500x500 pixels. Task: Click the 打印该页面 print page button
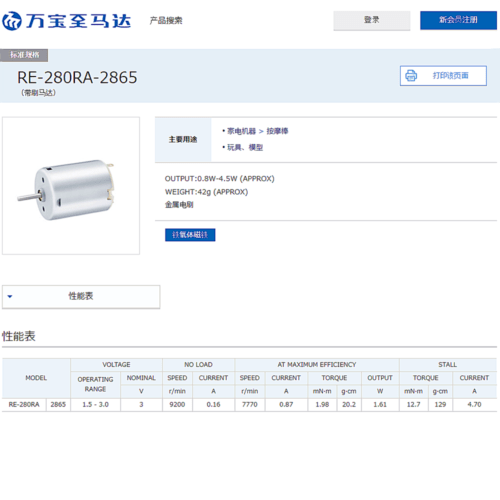click(443, 76)
